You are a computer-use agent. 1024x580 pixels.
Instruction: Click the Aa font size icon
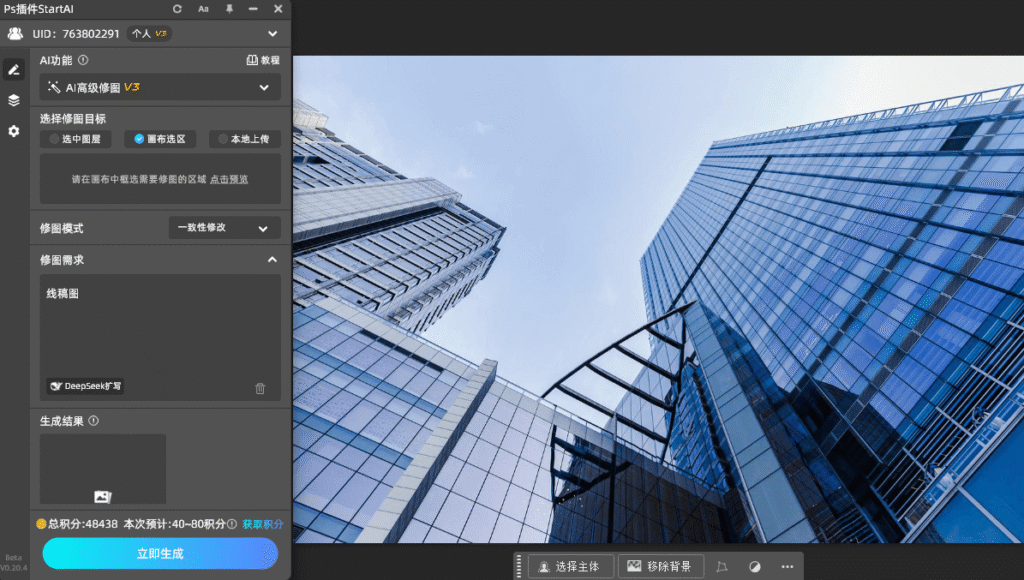coord(204,9)
